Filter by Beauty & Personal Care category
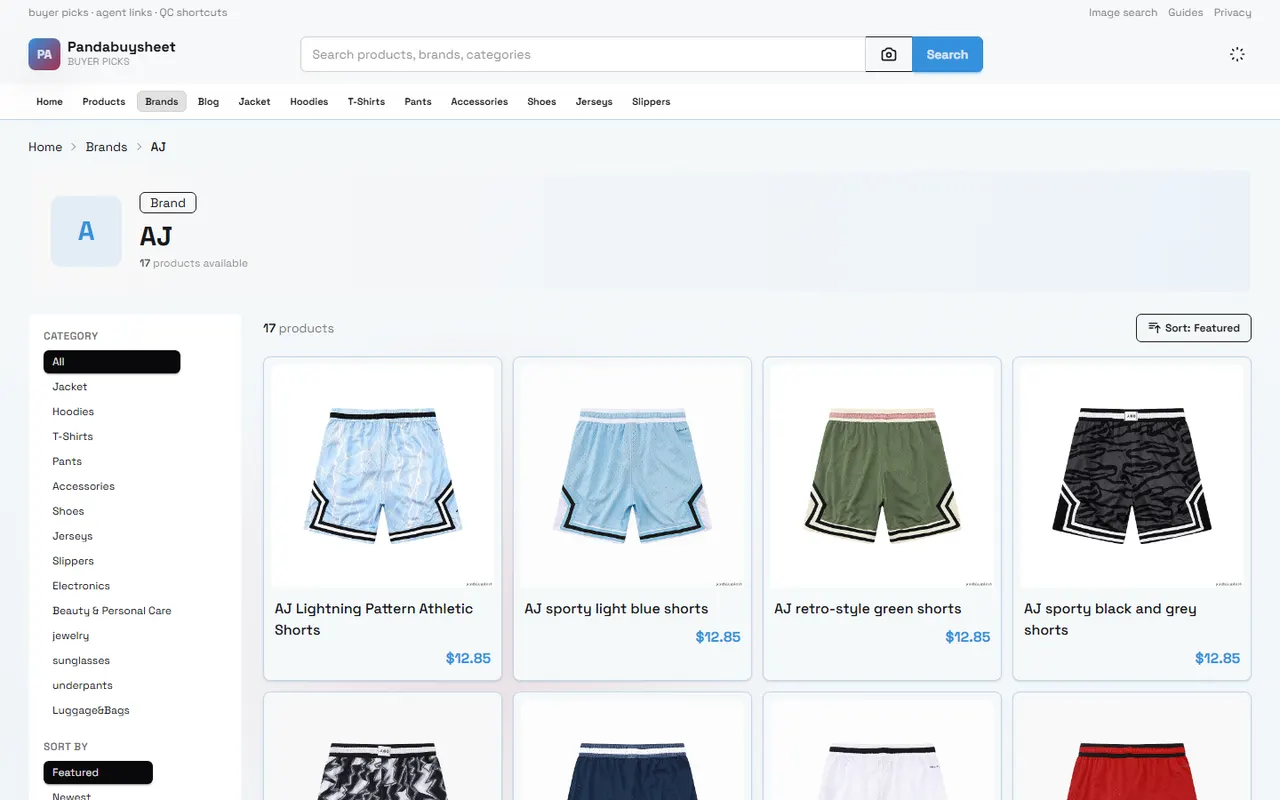 coord(112,611)
